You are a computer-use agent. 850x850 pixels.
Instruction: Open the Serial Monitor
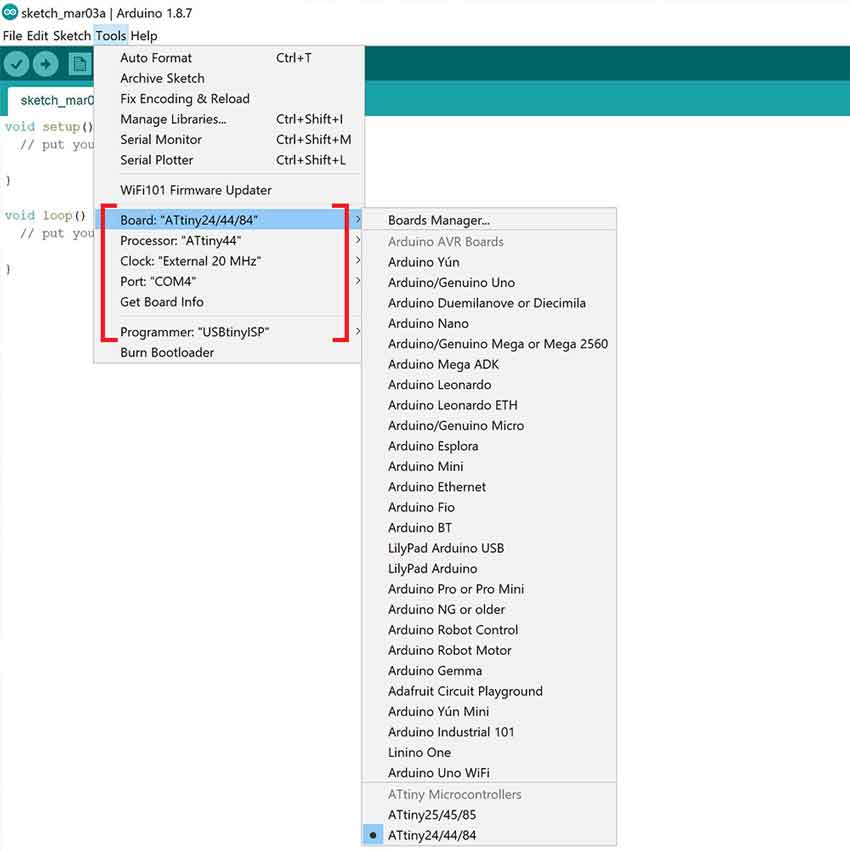point(227,139)
